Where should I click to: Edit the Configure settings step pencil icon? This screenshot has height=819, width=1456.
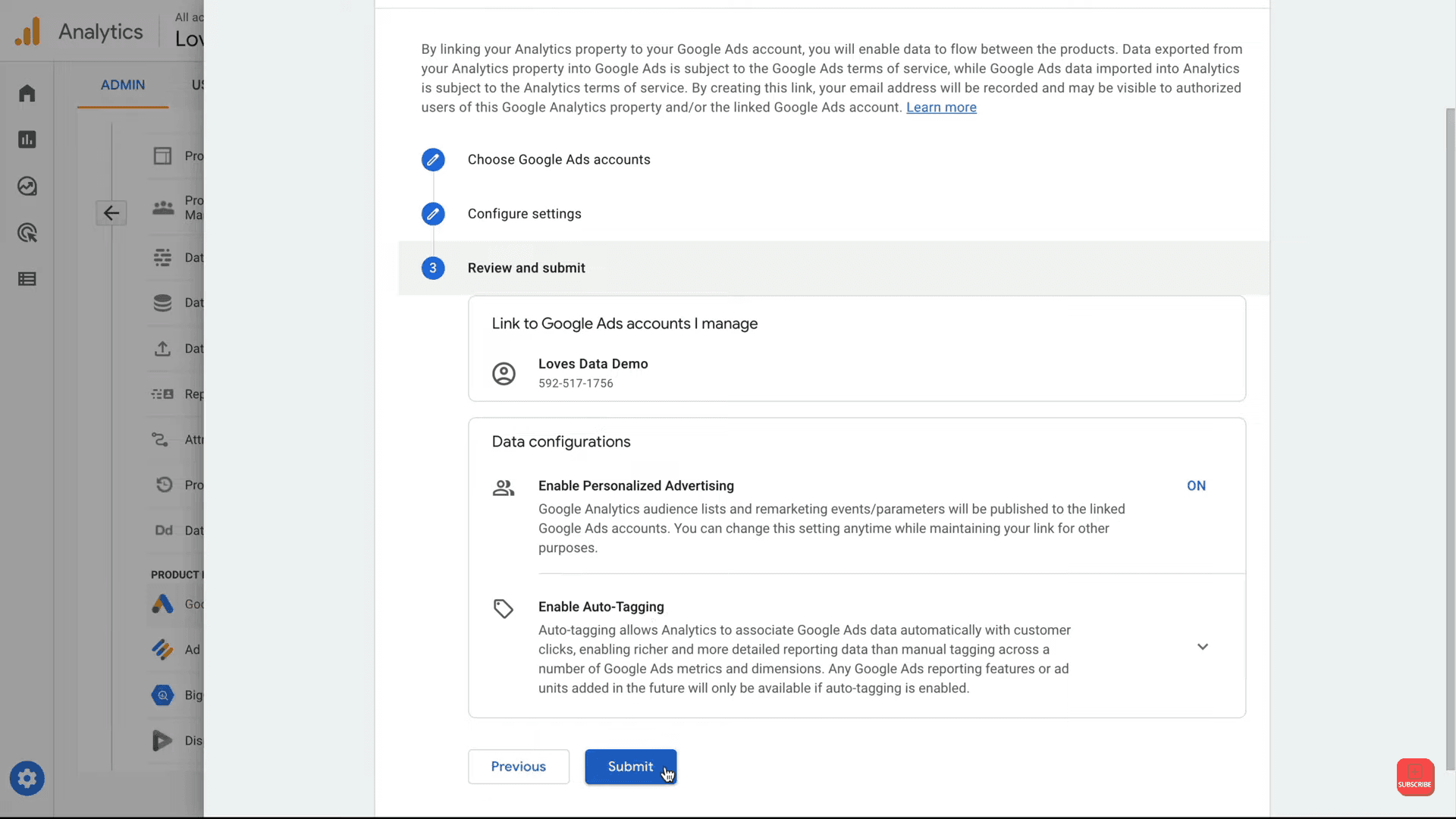tap(433, 214)
